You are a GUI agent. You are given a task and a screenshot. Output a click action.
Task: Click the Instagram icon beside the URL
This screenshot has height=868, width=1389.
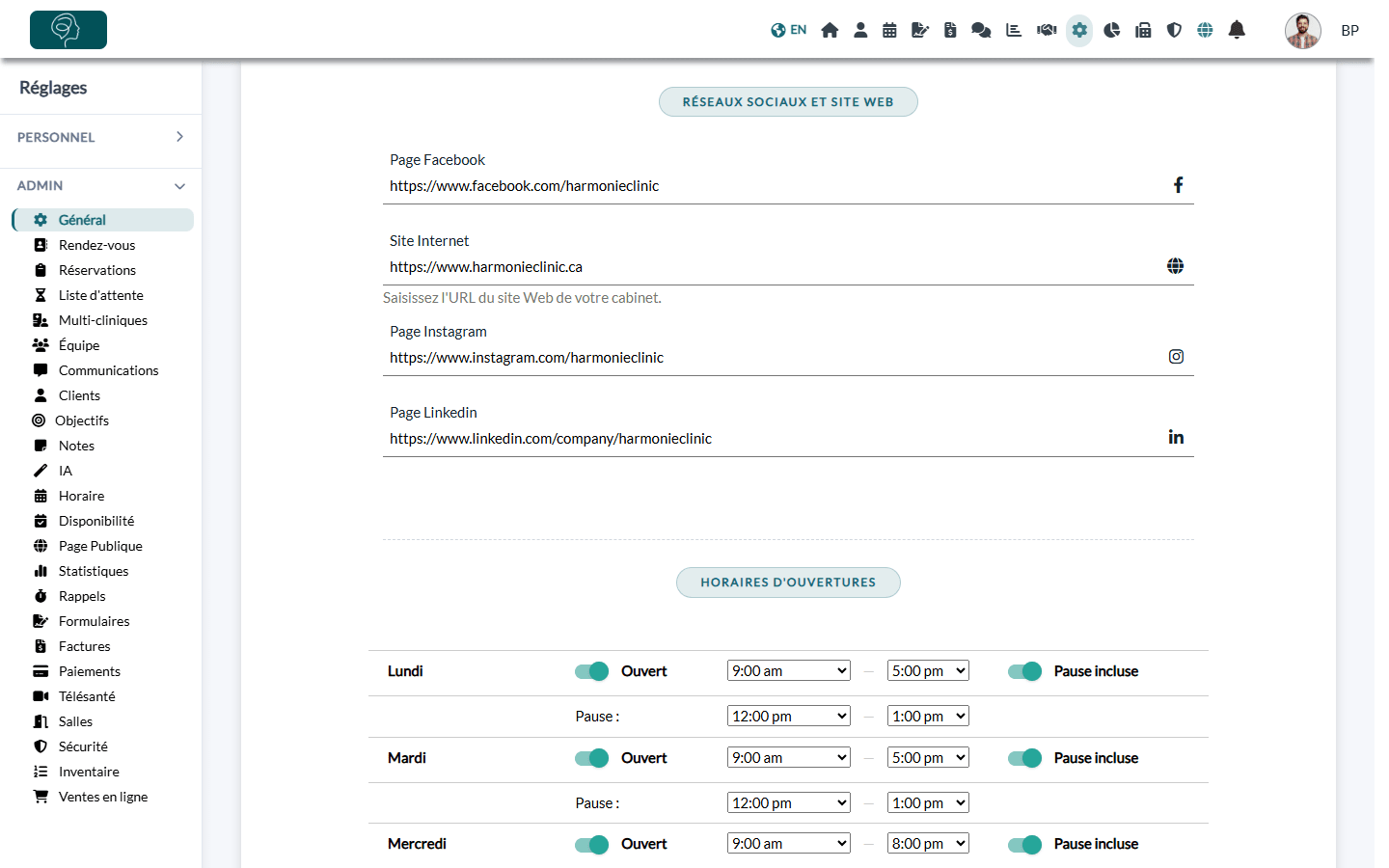point(1176,357)
